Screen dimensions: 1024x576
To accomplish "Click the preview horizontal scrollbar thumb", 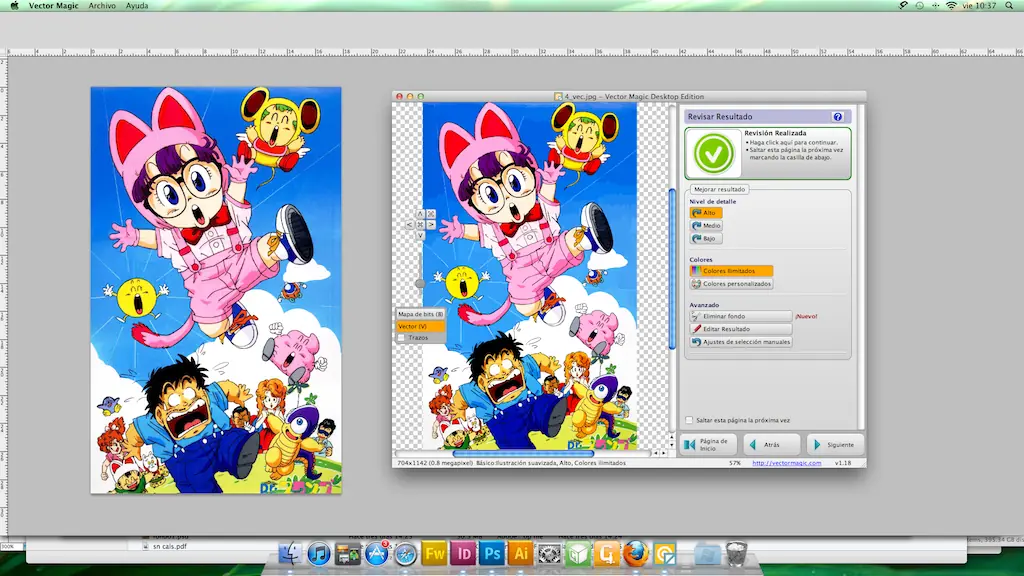I will point(523,453).
